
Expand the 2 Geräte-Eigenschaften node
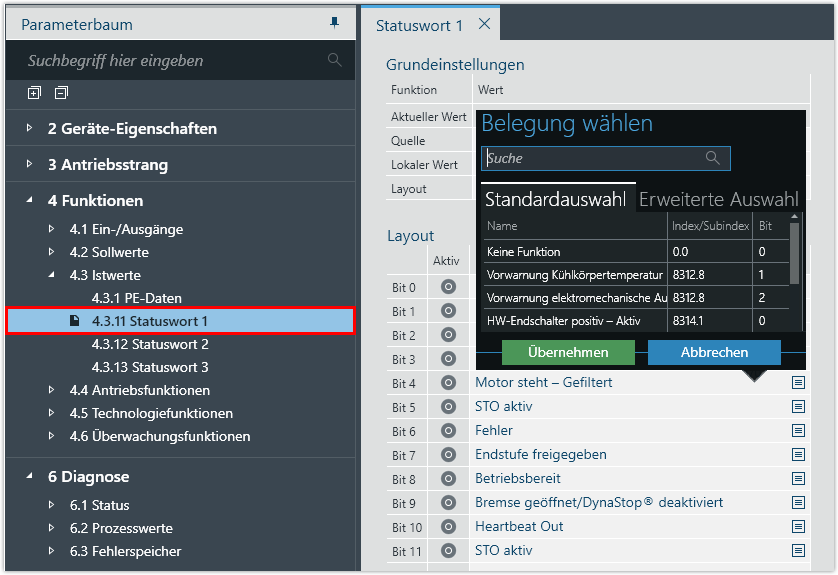pos(29,129)
